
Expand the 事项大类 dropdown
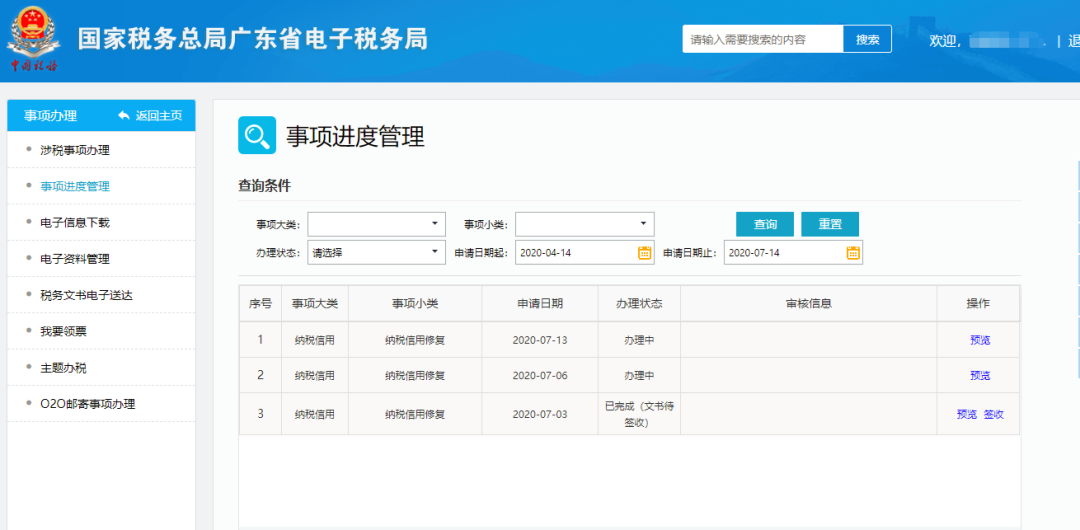(377, 224)
